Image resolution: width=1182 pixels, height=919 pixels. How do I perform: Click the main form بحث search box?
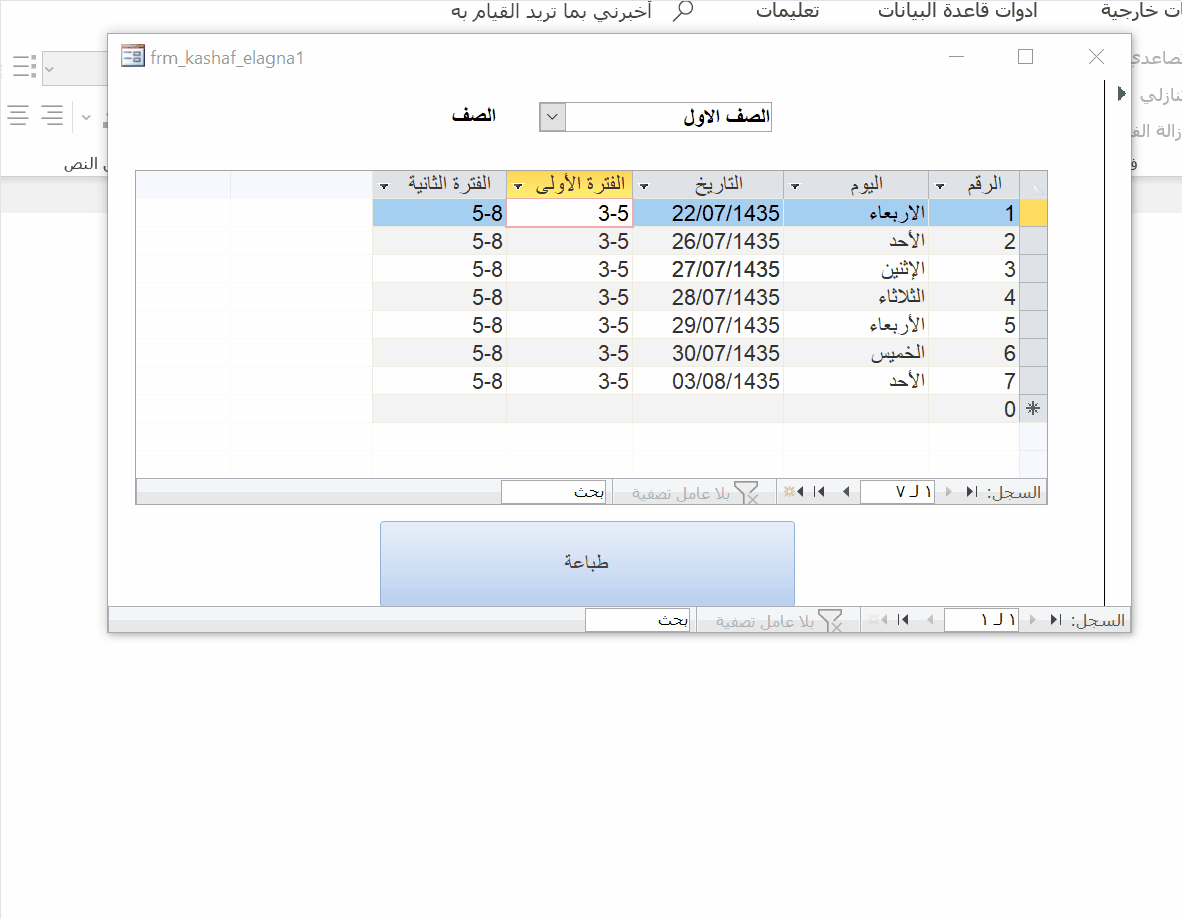click(x=639, y=620)
